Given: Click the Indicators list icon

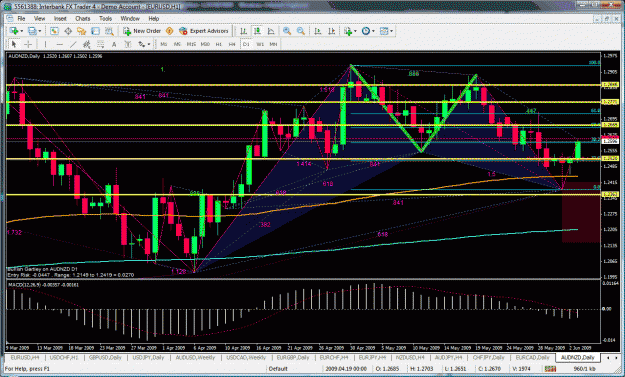Looking at the screenshot, I should click(x=348, y=31).
